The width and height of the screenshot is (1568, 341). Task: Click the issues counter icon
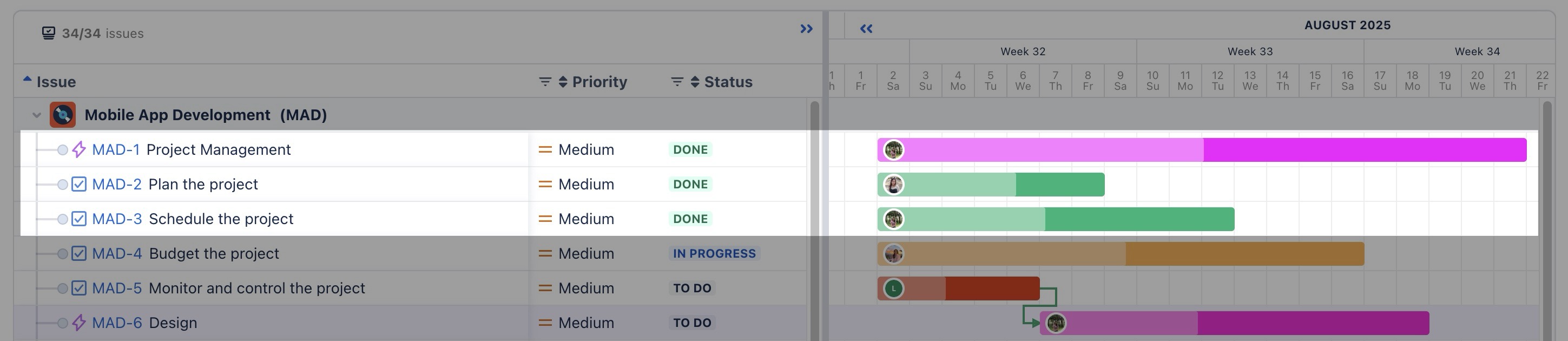(49, 33)
